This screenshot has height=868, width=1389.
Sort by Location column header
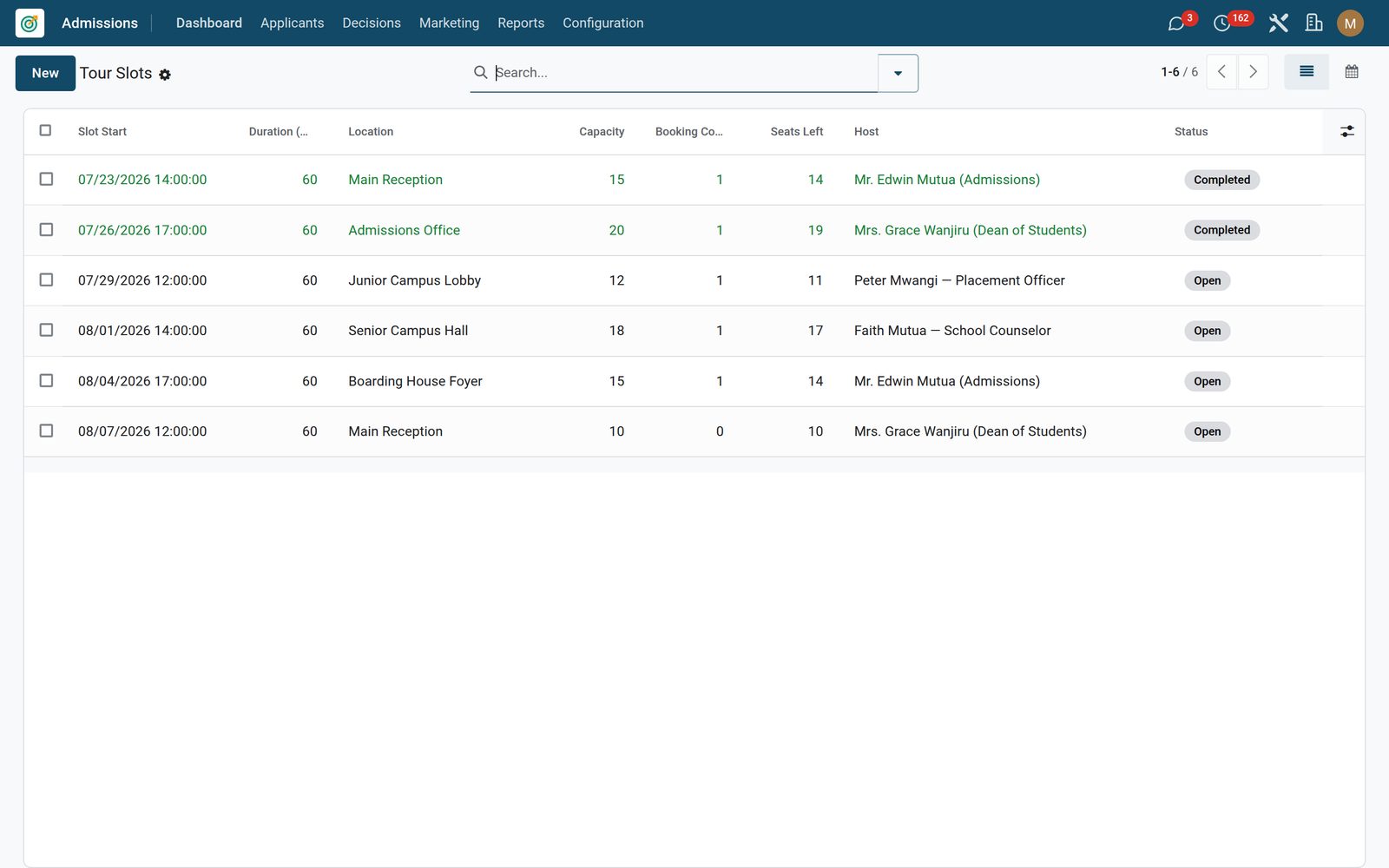coord(371,132)
